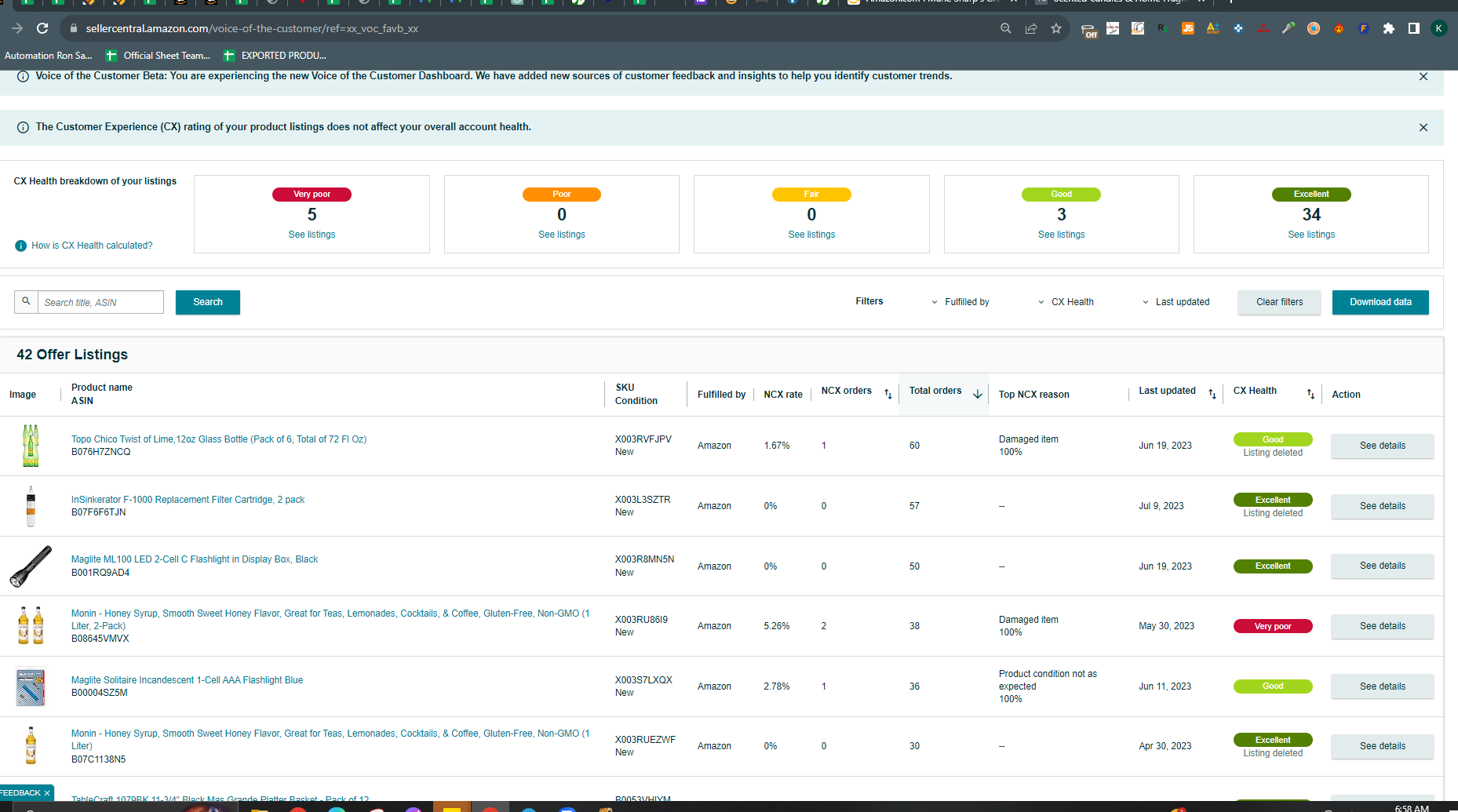The width and height of the screenshot is (1458, 812).
Task: Dismiss the Voice of the Customer Beta banner
Action: (x=1423, y=77)
